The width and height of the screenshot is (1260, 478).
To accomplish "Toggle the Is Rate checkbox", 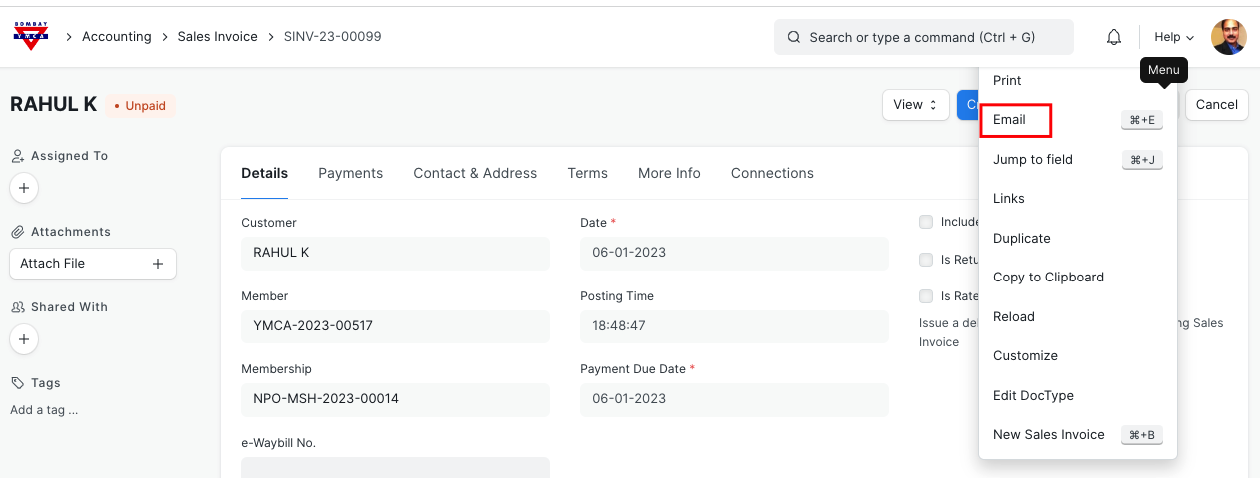I will coord(926,296).
